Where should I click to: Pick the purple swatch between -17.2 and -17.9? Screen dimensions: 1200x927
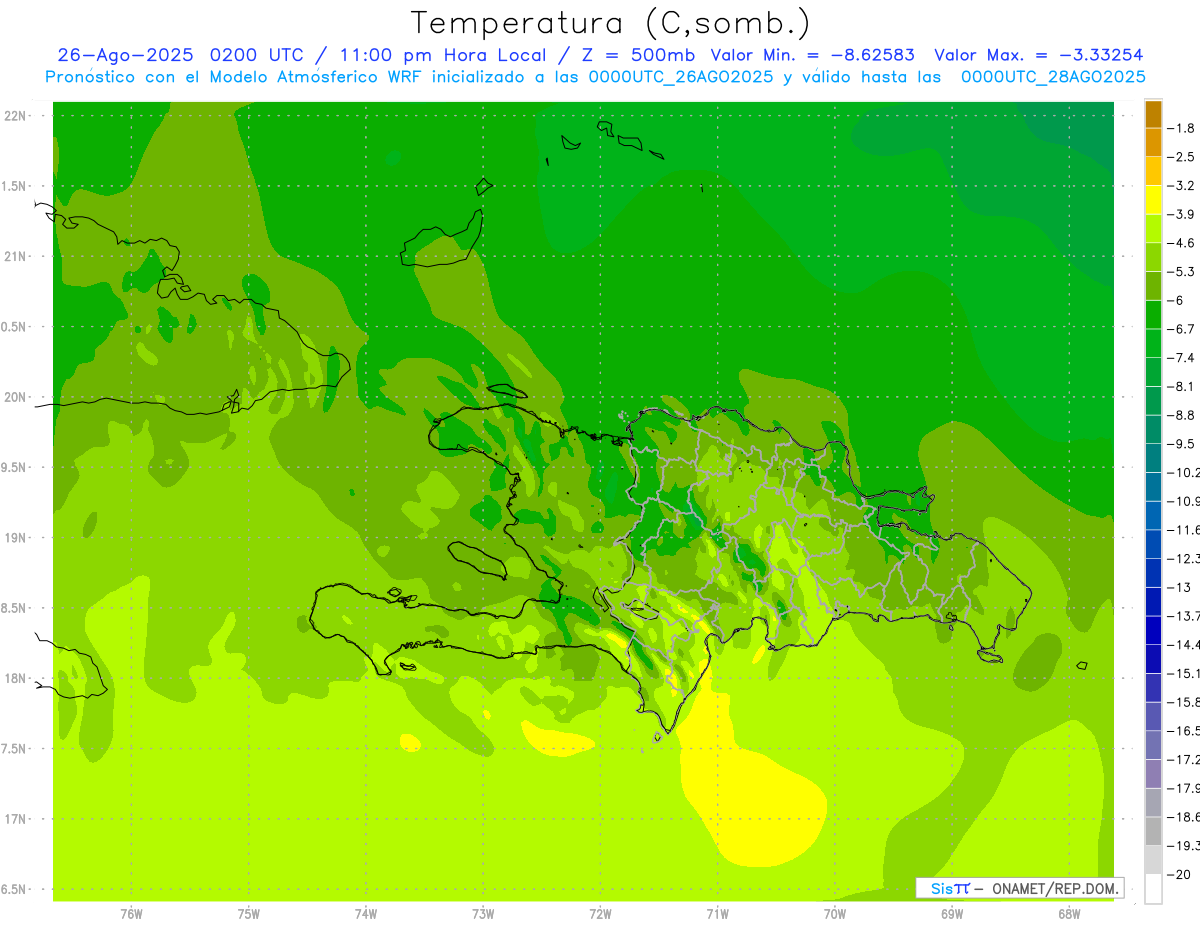[1153, 773]
